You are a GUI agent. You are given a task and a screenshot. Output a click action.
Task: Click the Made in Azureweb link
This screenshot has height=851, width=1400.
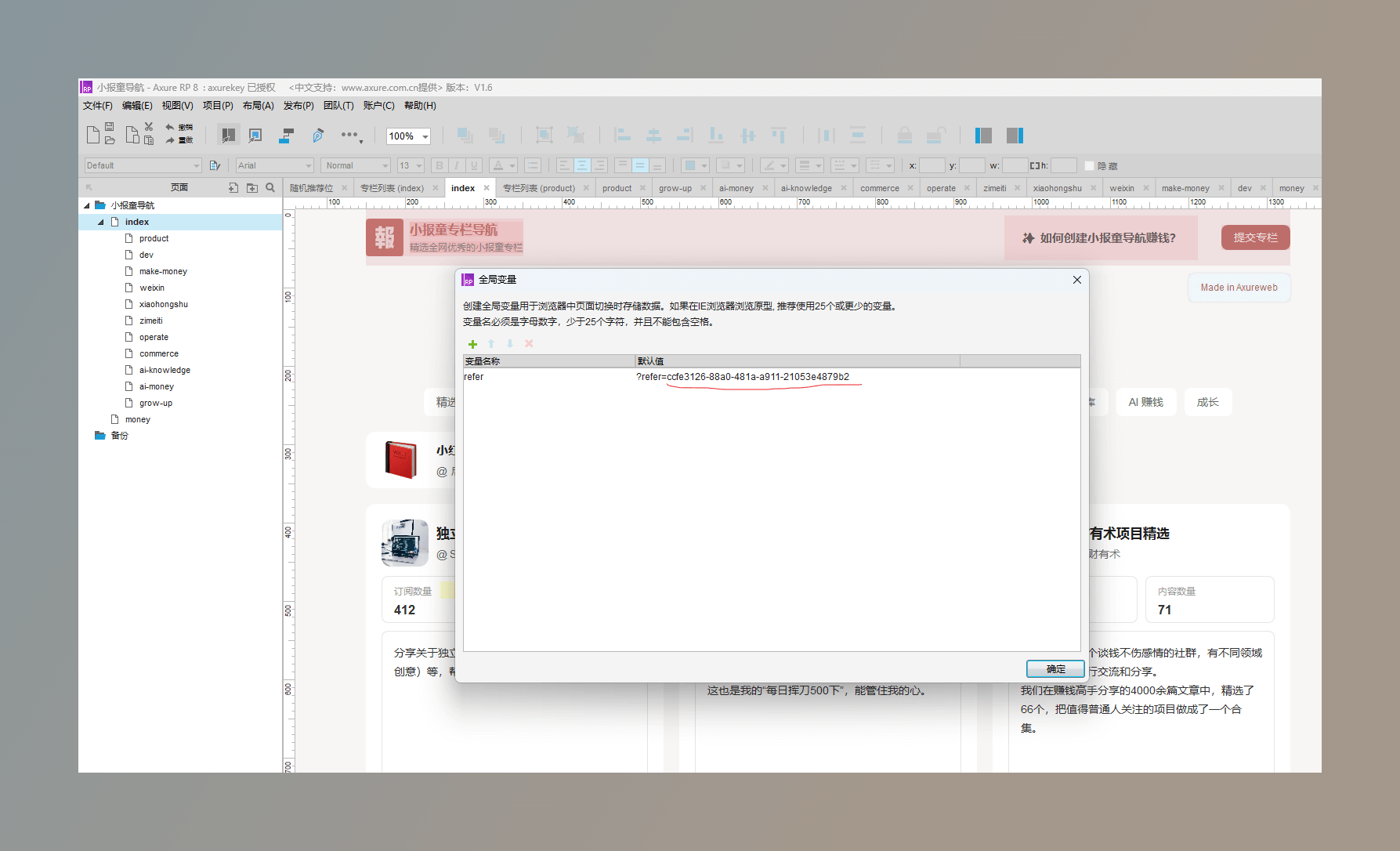(1239, 288)
